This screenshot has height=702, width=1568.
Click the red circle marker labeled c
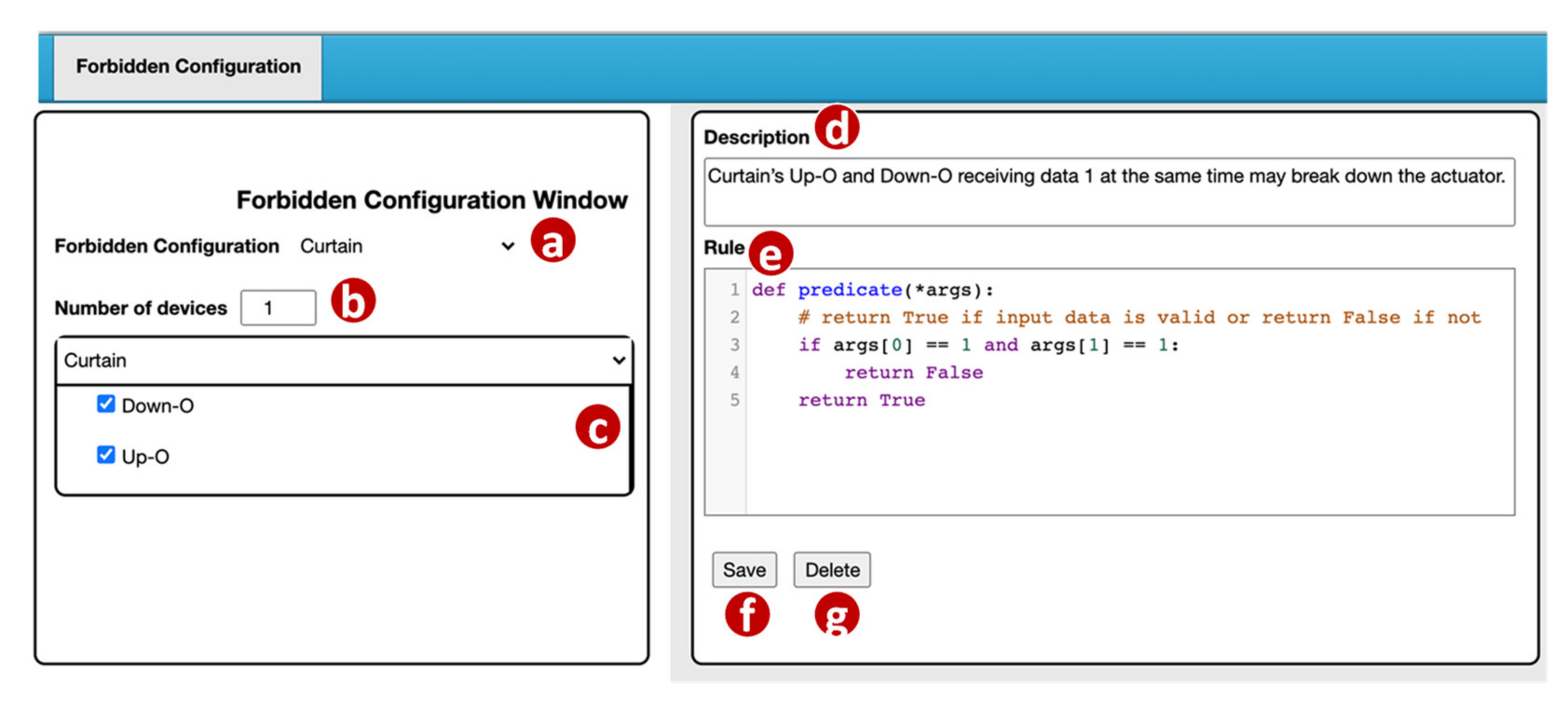click(x=597, y=427)
